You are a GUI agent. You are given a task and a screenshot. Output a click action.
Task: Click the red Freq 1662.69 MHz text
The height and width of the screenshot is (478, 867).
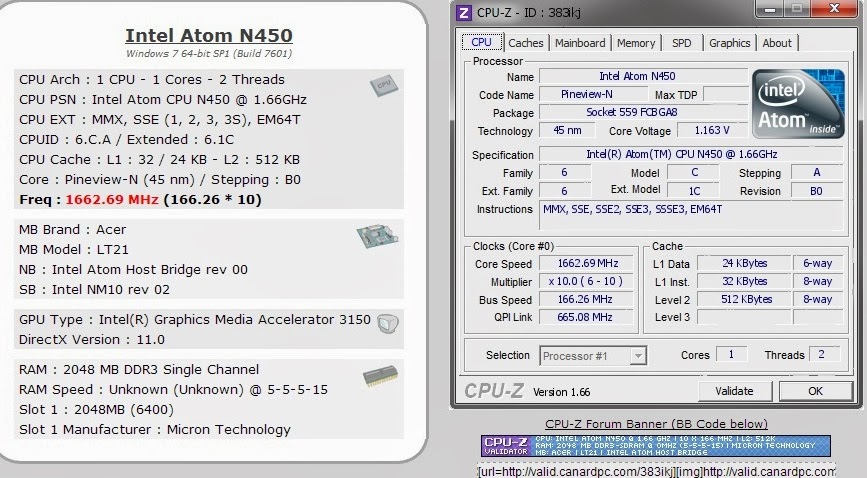[x=112, y=199]
